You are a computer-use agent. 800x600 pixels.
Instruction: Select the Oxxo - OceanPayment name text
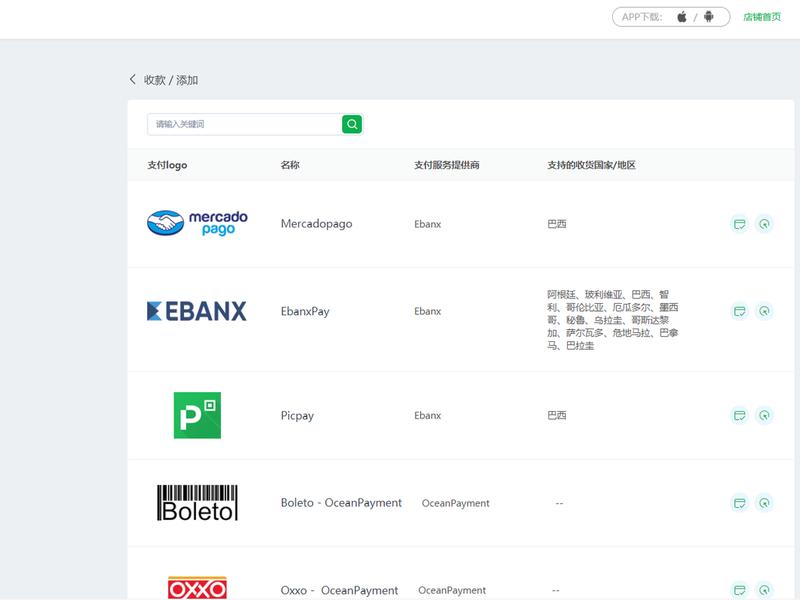339,590
